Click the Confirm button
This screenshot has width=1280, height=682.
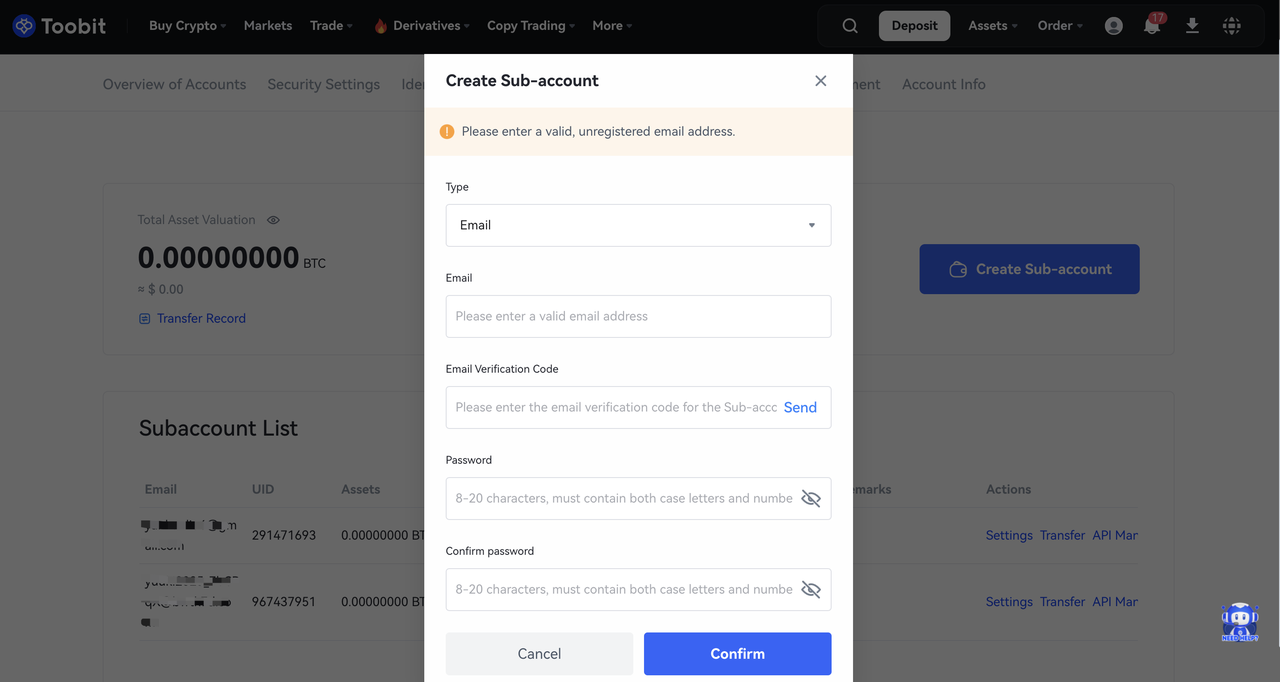coord(737,653)
